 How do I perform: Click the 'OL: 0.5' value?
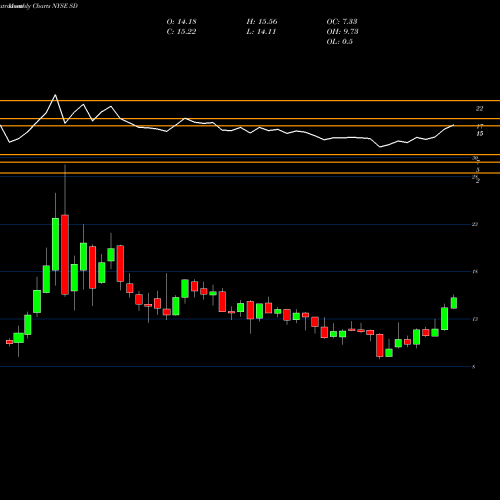pos(339,42)
